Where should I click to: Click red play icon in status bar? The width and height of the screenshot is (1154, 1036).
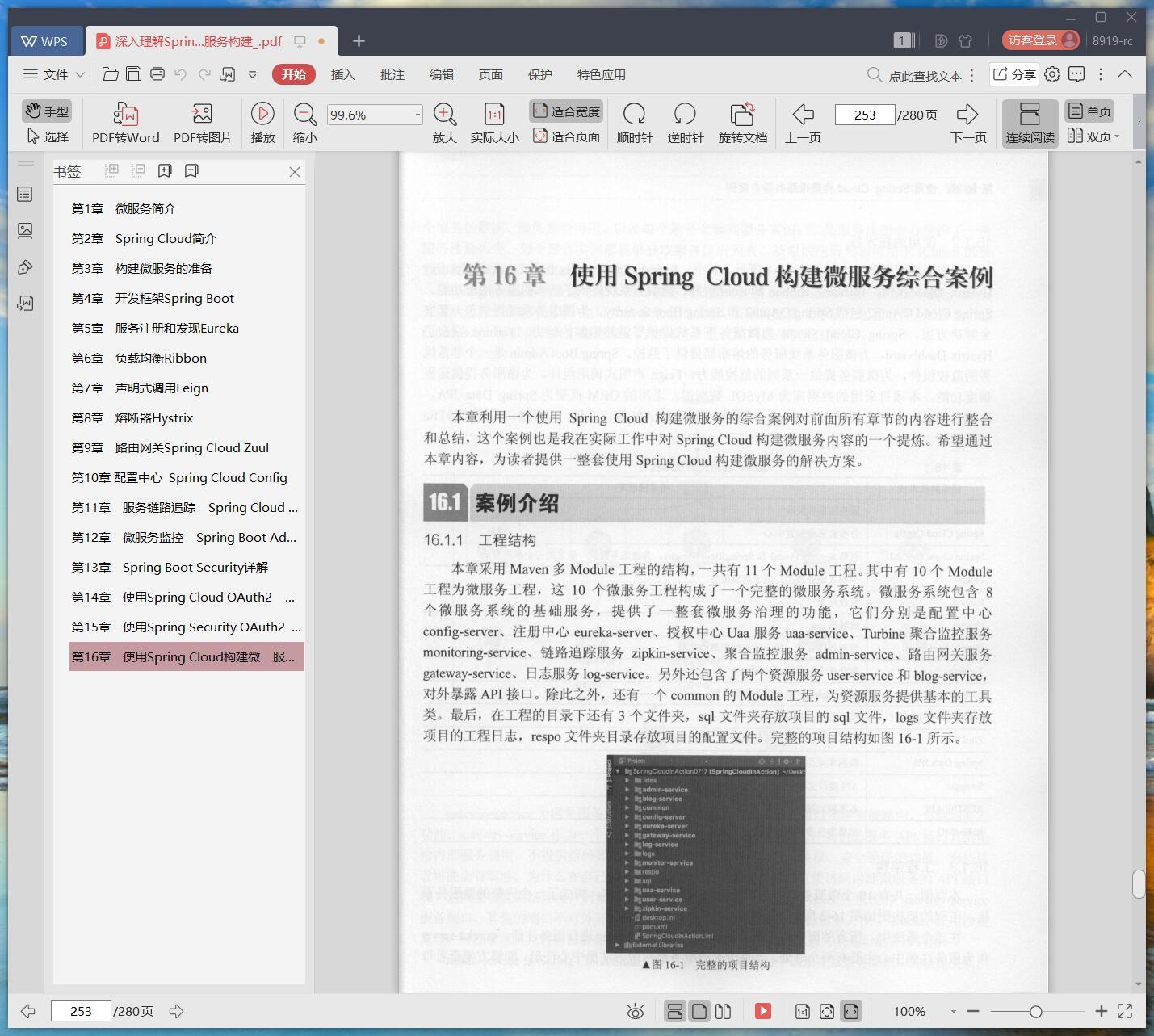pos(763,1011)
